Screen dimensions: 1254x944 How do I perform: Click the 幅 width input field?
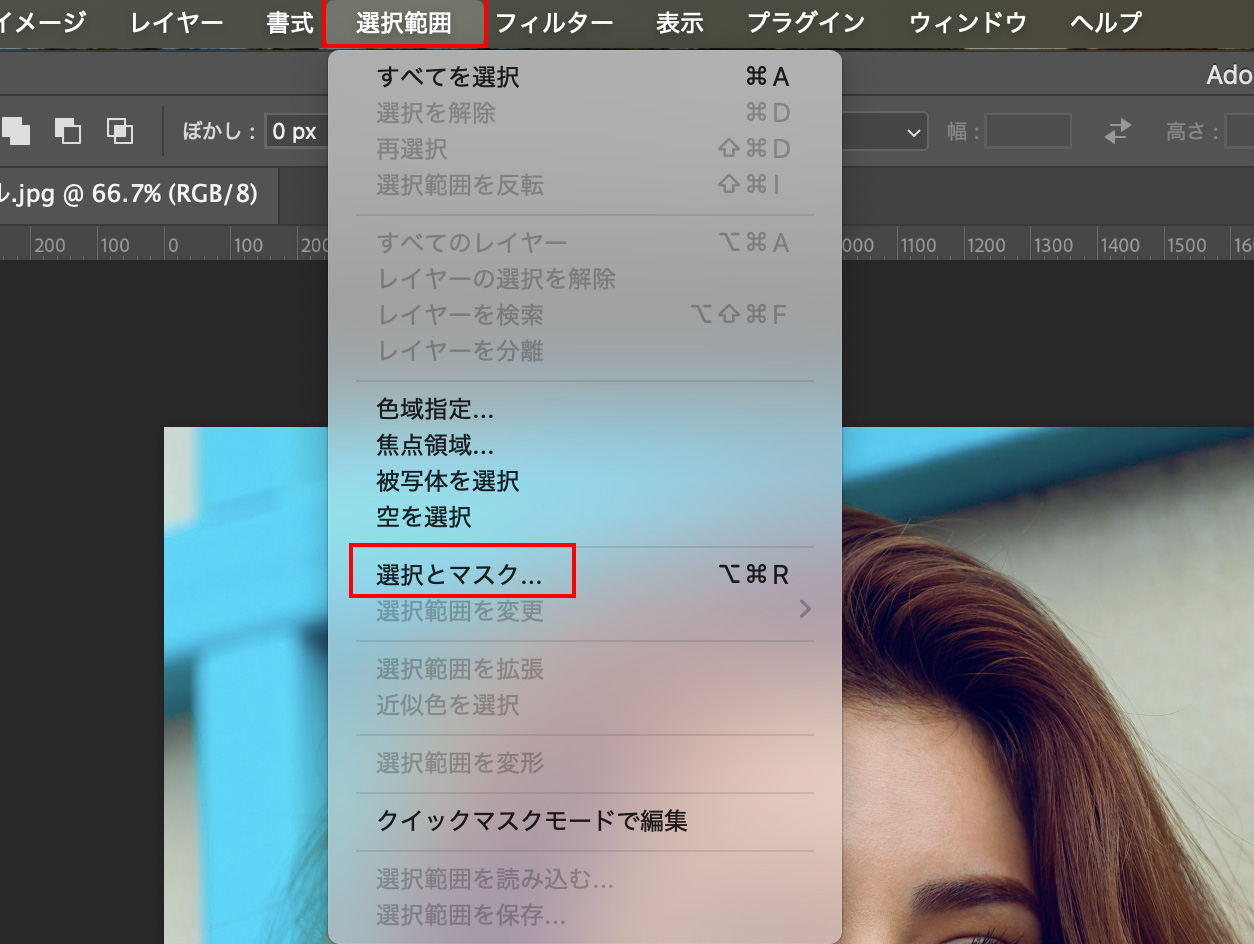[1028, 131]
